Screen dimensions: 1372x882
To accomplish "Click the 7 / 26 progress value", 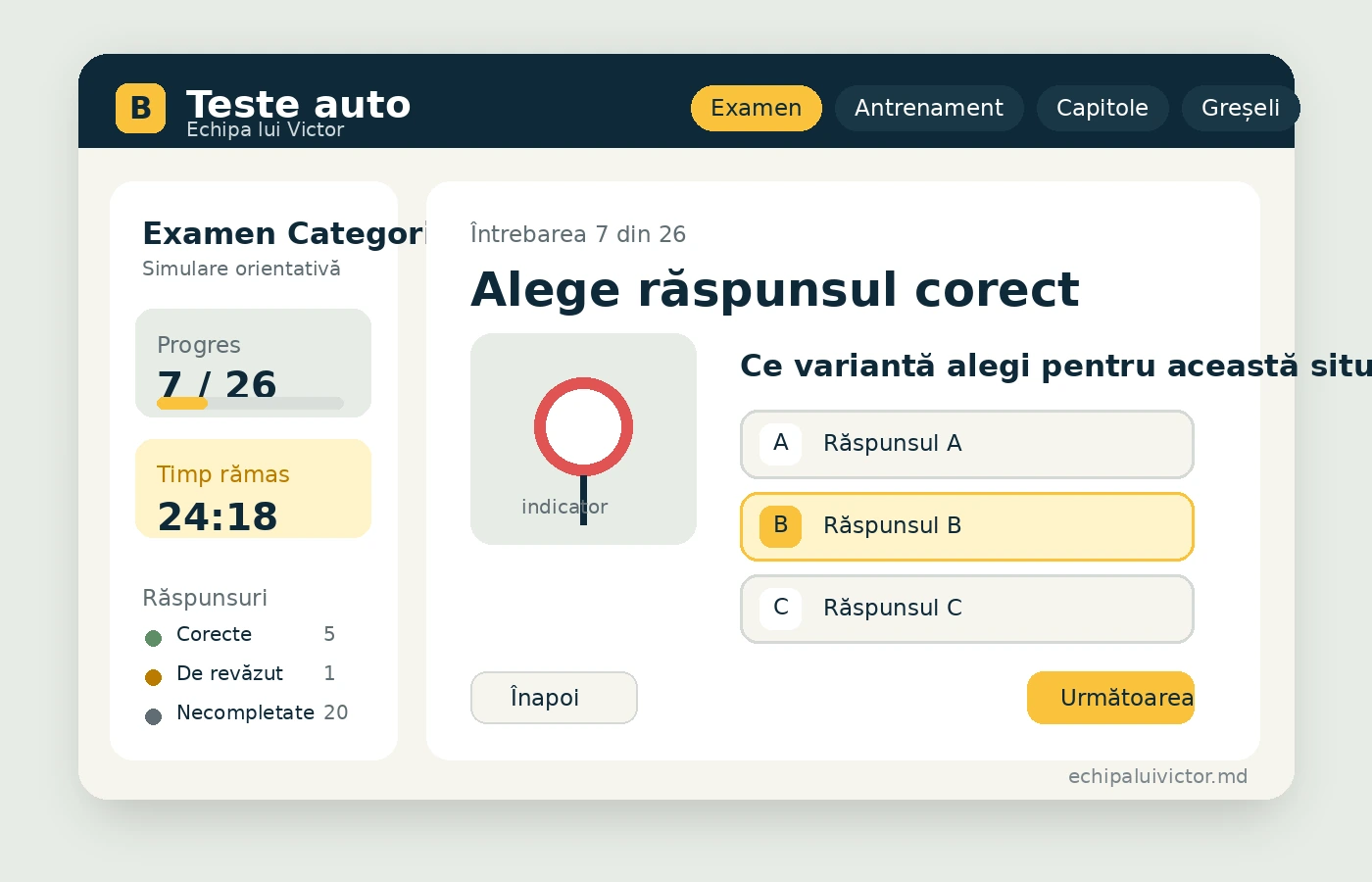I will [x=217, y=384].
